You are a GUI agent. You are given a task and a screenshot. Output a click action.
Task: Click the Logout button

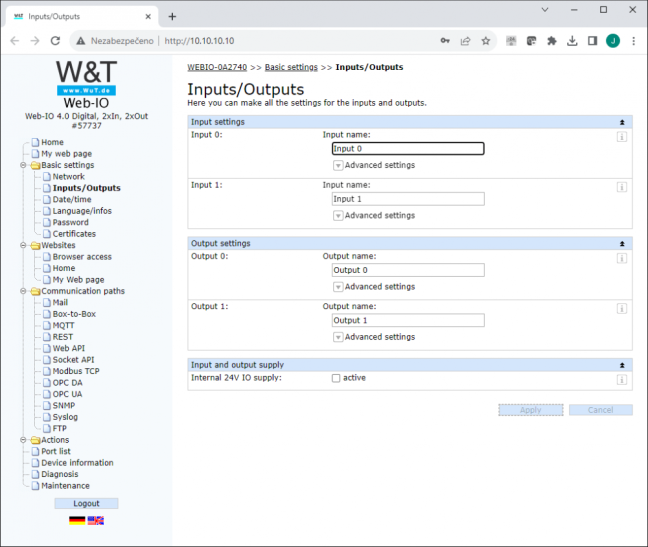tap(86, 503)
